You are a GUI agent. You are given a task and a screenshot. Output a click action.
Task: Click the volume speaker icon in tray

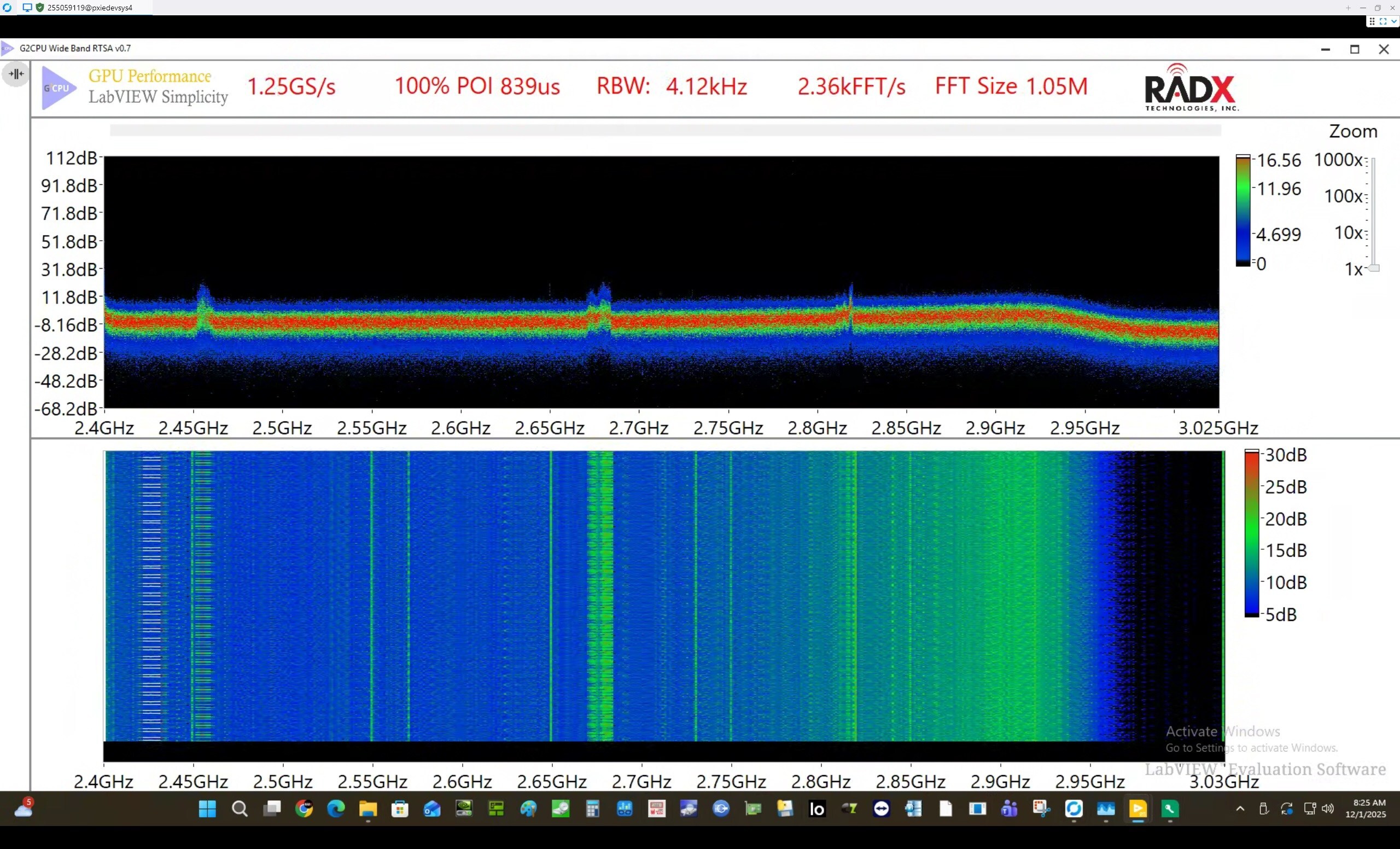click(1327, 809)
